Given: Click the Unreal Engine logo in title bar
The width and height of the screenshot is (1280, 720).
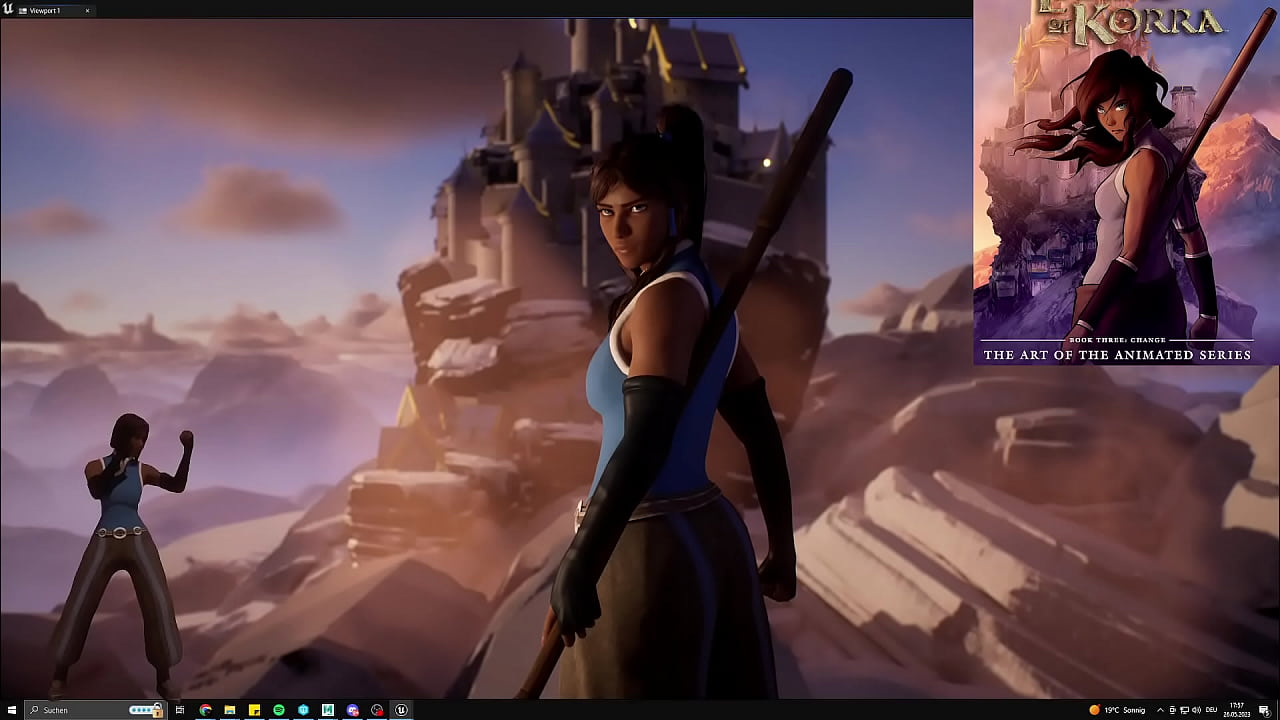Looking at the screenshot, I should 8,9.
